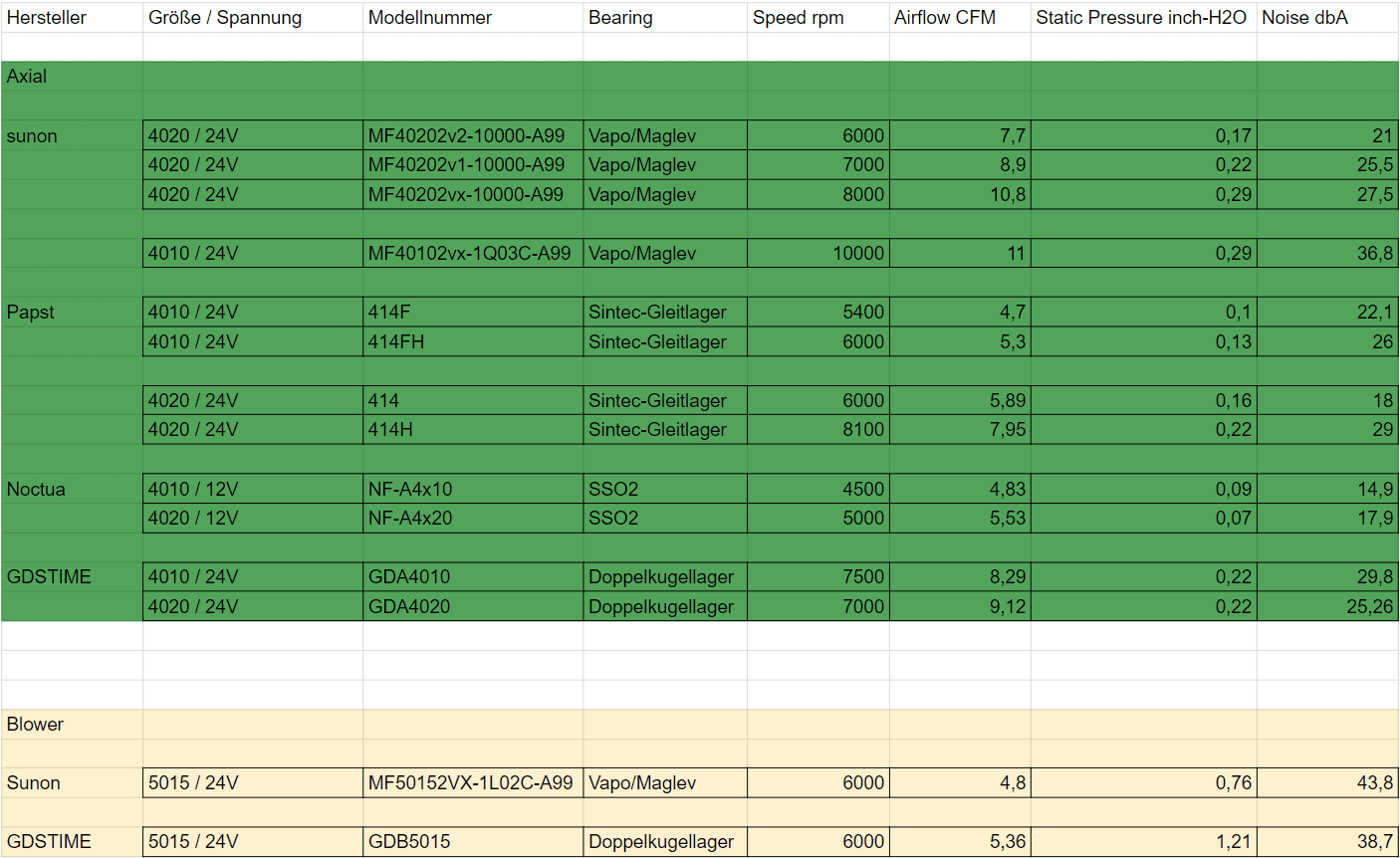The height and width of the screenshot is (858, 1400).
Task: Select static pressure cell 0,09
Action: tap(1144, 489)
